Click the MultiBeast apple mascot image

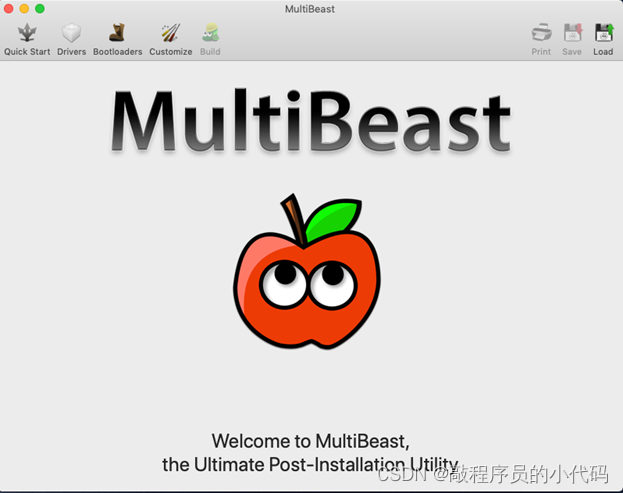pyautogui.click(x=306, y=272)
